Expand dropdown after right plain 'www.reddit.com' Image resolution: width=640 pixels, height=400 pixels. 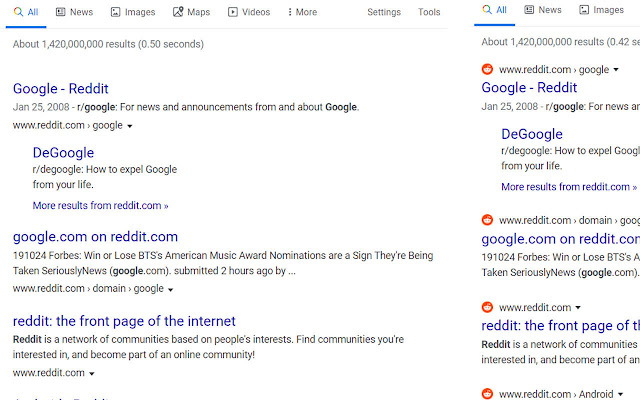(578, 307)
